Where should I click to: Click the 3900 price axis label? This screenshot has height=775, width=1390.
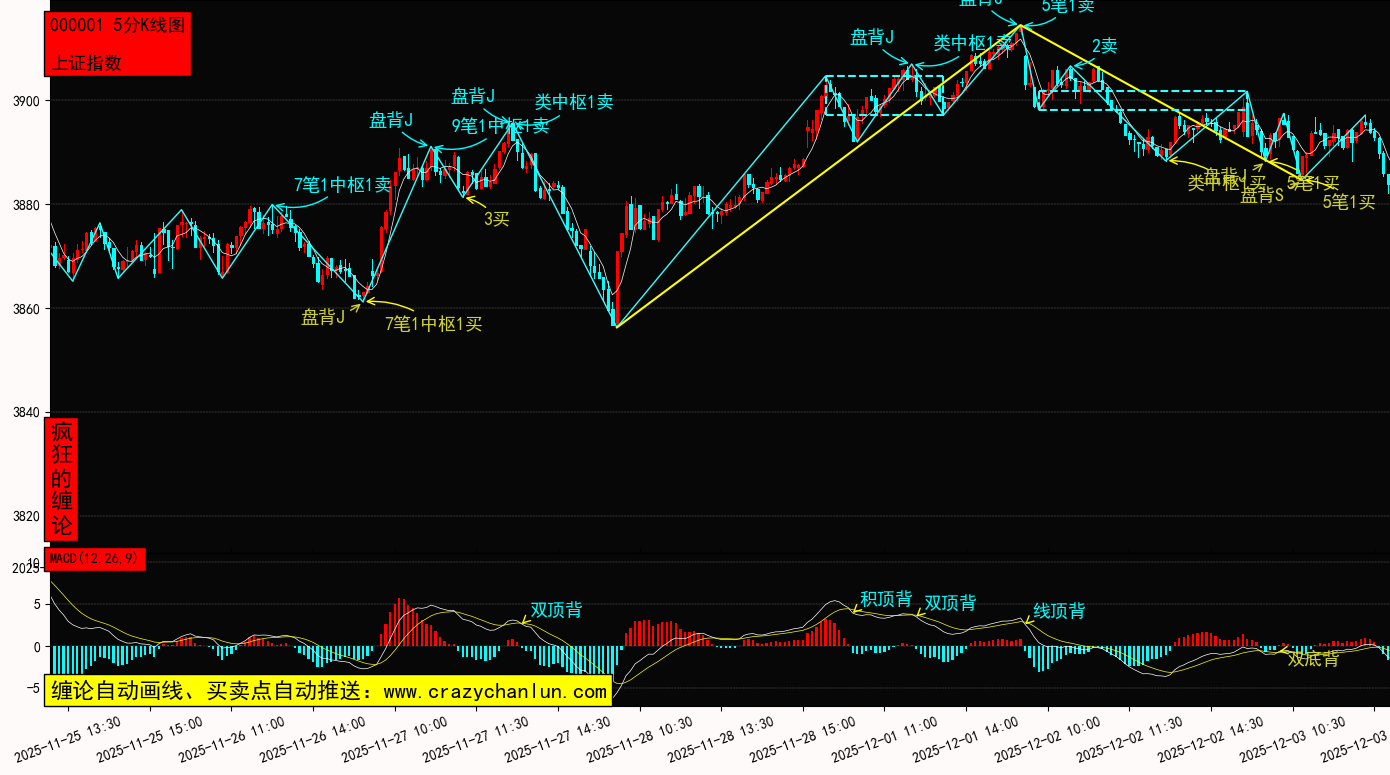(26, 101)
